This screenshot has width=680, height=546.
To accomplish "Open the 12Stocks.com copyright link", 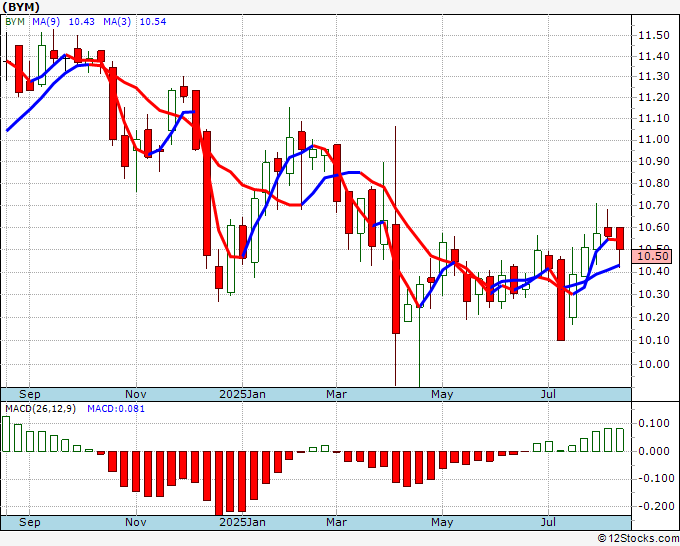I will click(638, 539).
